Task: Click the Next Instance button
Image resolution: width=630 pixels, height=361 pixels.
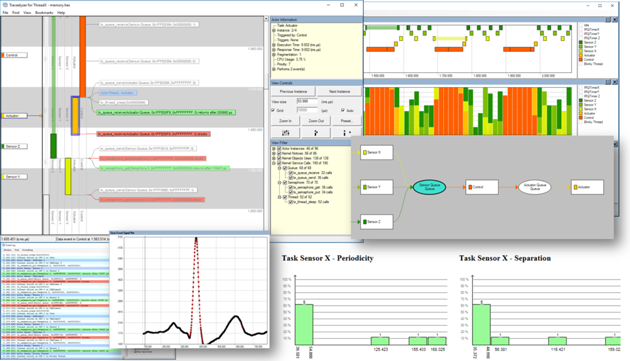Action: (x=340, y=92)
